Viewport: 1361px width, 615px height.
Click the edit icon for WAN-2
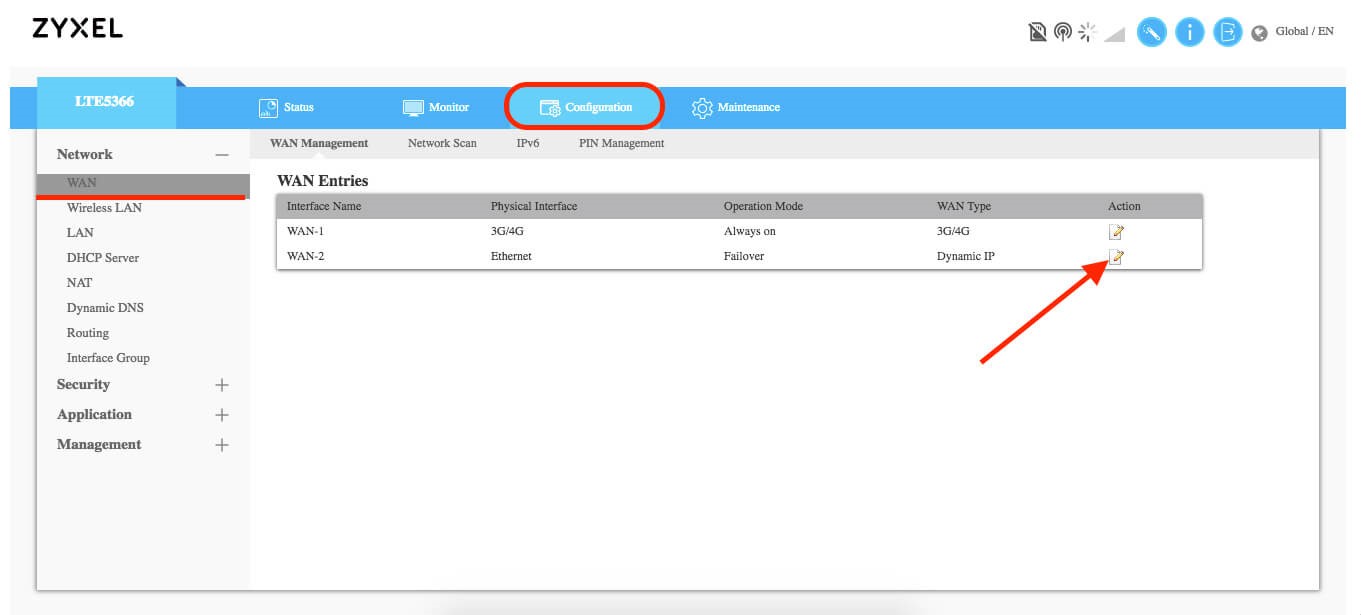click(x=1117, y=257)
